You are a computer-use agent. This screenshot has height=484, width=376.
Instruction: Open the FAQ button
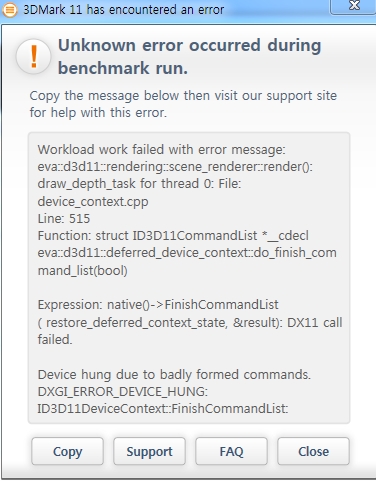pos(231,451)
